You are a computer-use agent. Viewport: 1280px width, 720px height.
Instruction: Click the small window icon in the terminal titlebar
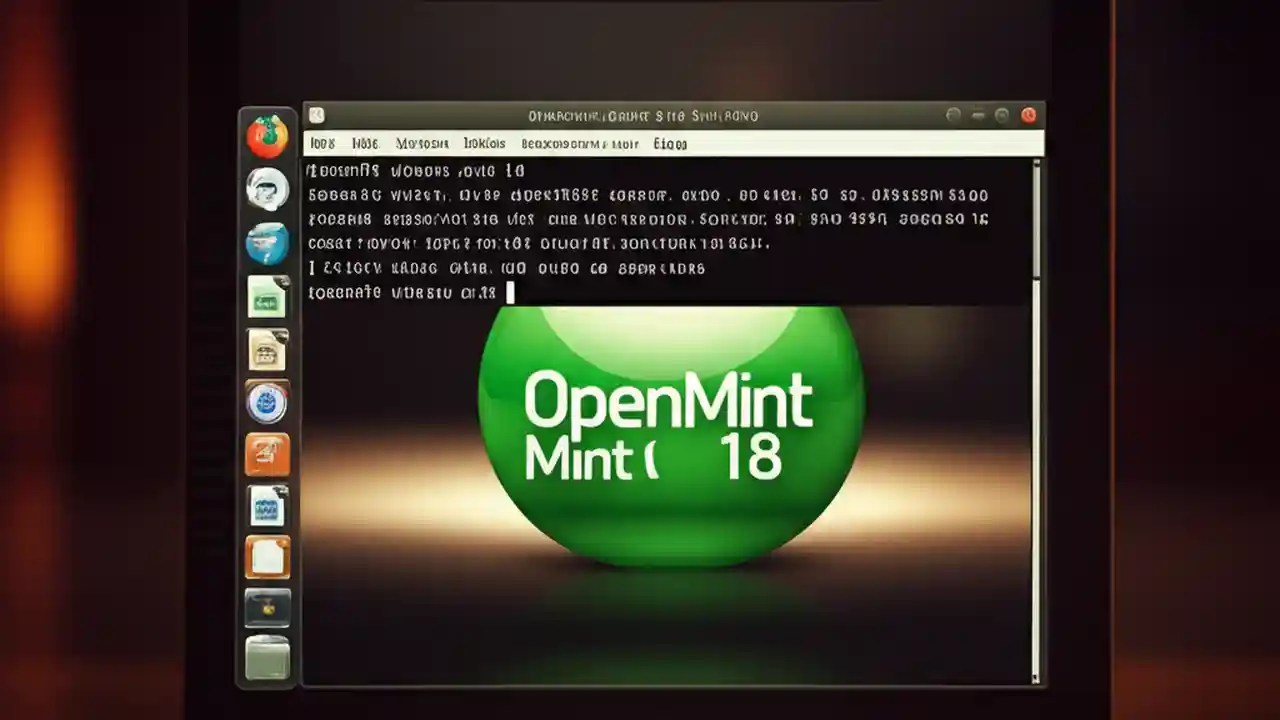[316, 115]
